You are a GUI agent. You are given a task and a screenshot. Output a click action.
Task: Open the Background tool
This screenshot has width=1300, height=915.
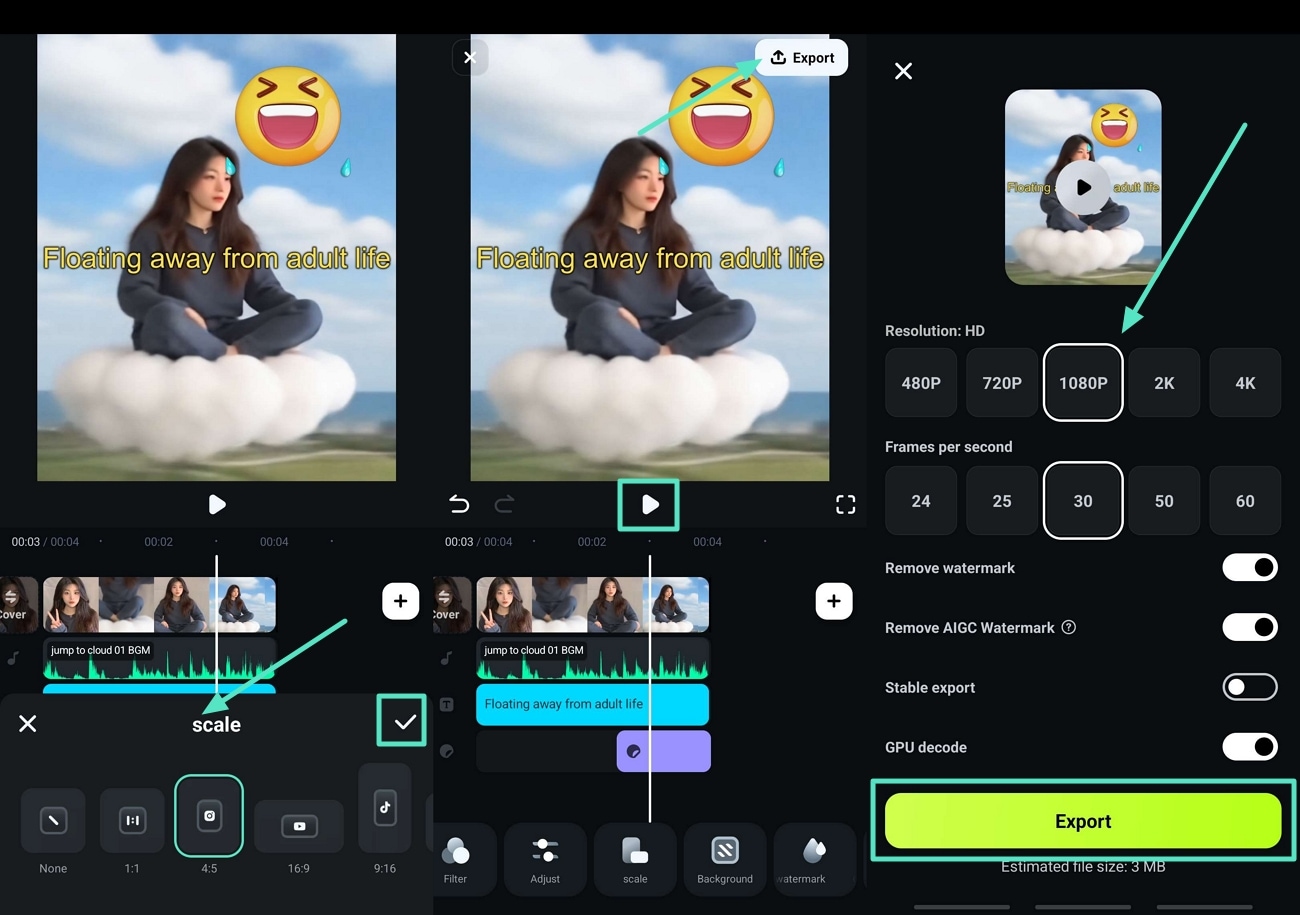coord(725,858)
